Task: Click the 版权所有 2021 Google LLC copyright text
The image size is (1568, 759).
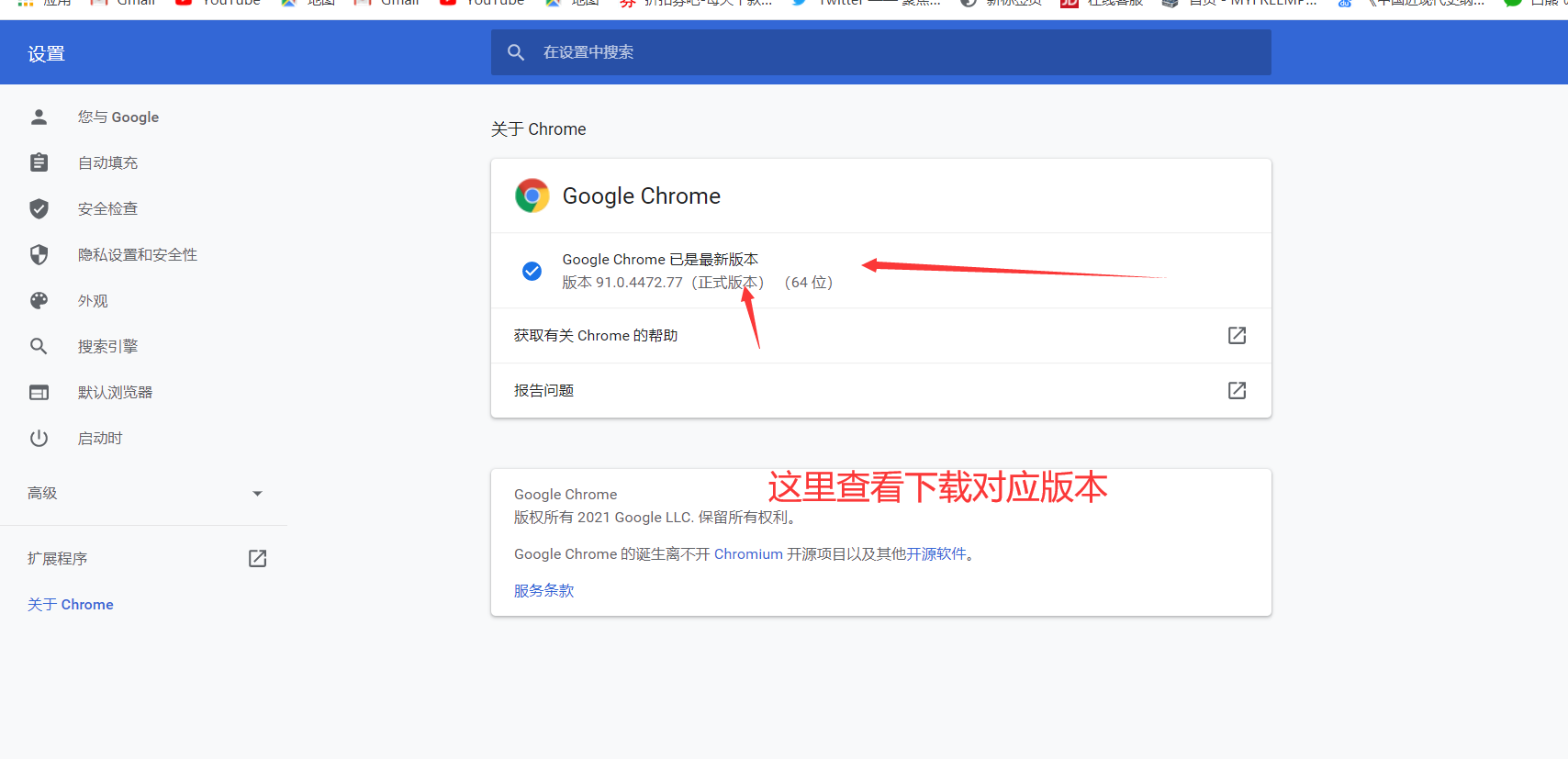Action: point(655,517)
